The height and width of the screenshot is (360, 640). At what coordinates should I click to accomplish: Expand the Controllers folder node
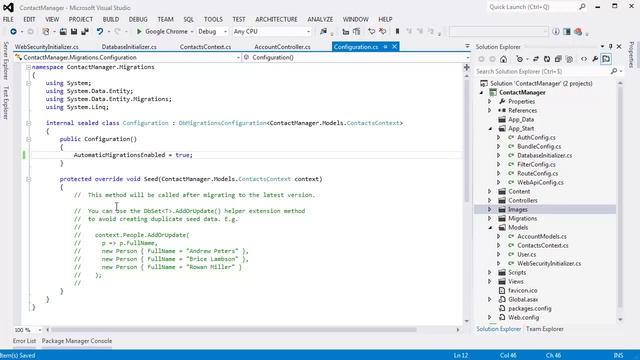[x=490, y=201]
